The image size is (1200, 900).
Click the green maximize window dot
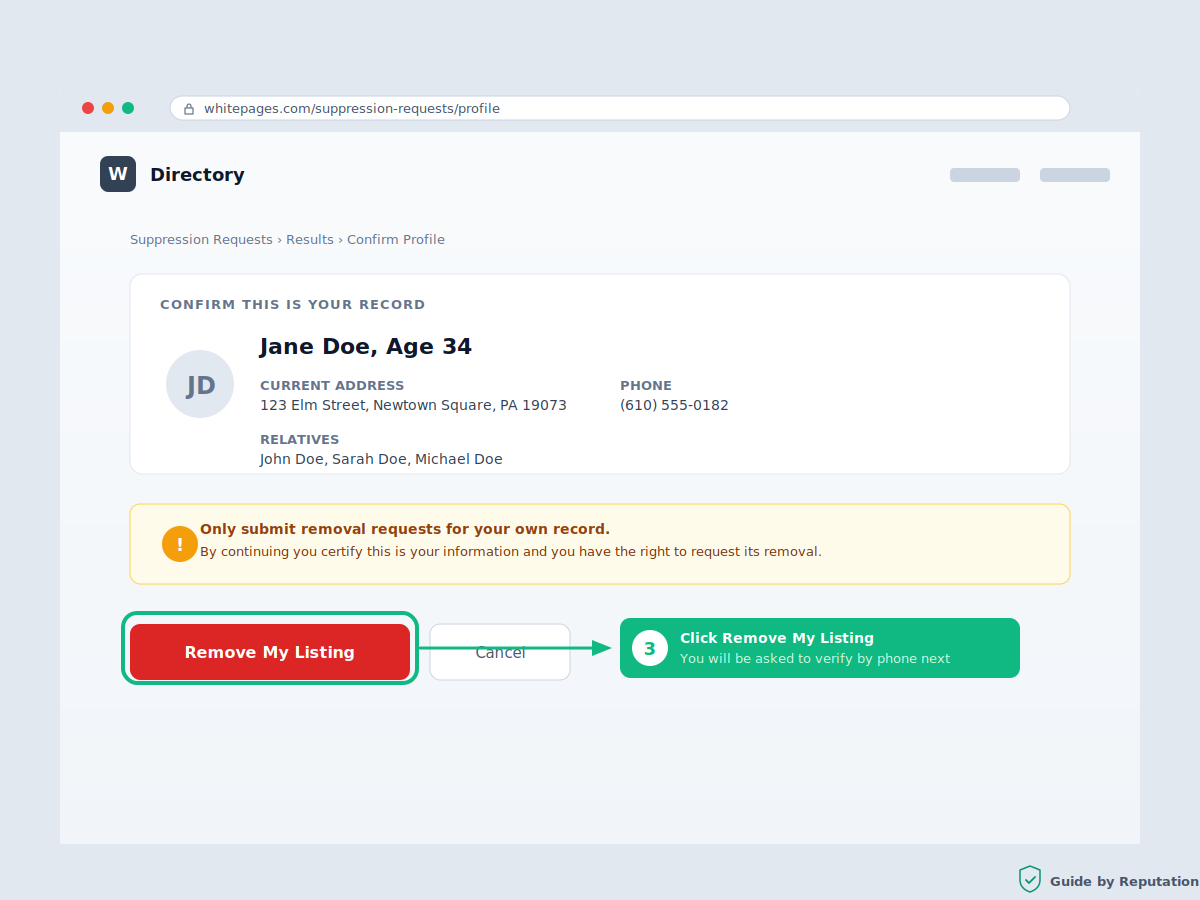tap(128, 108)
